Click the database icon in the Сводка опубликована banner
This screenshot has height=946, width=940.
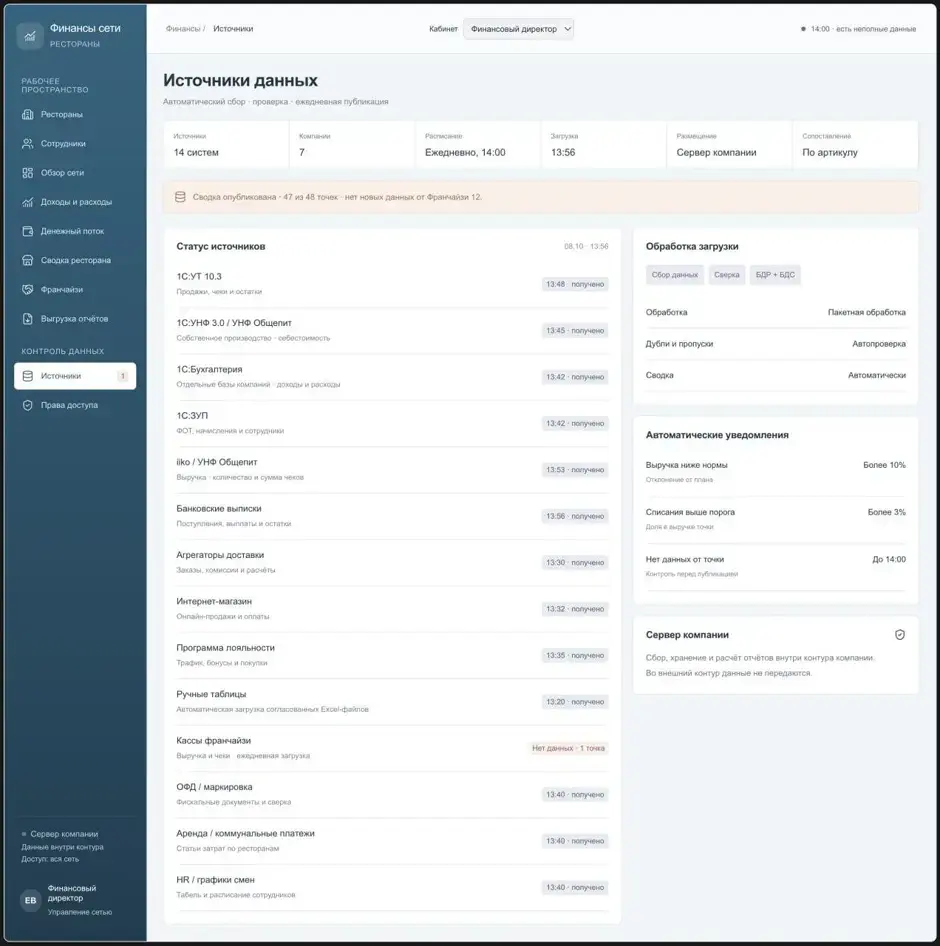click(180, 197)
